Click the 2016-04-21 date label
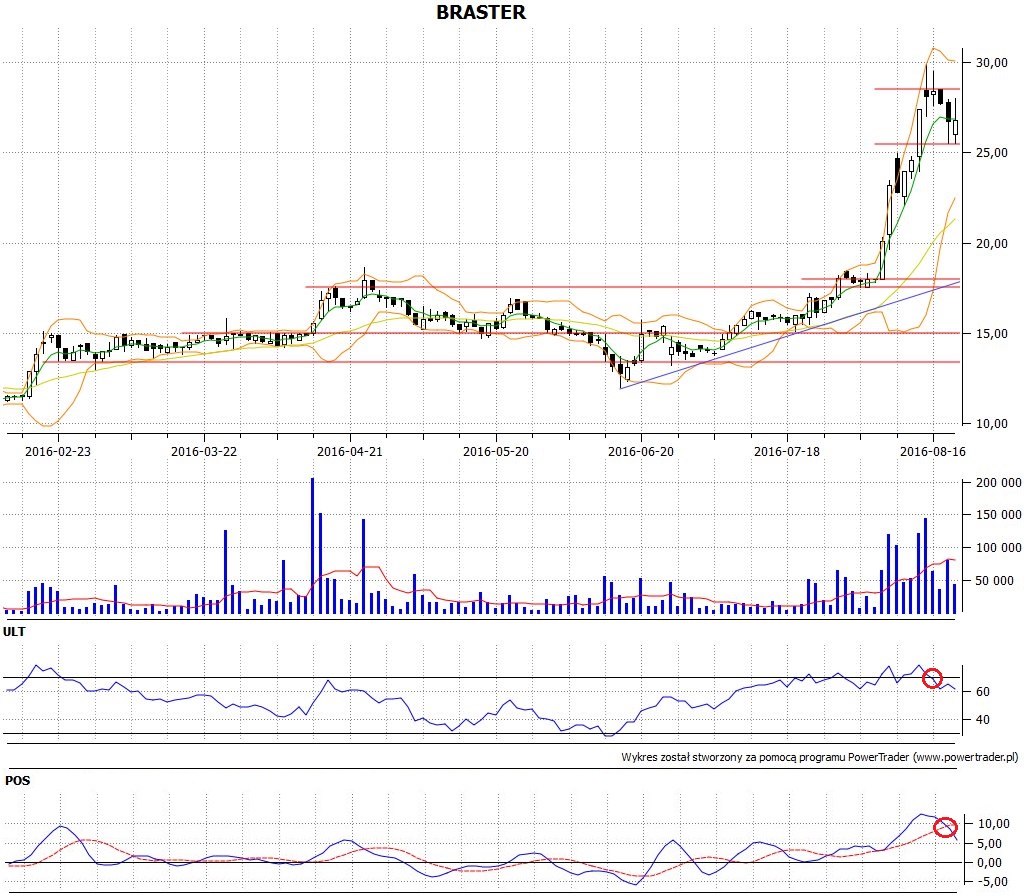 click(x=349, y=451)
